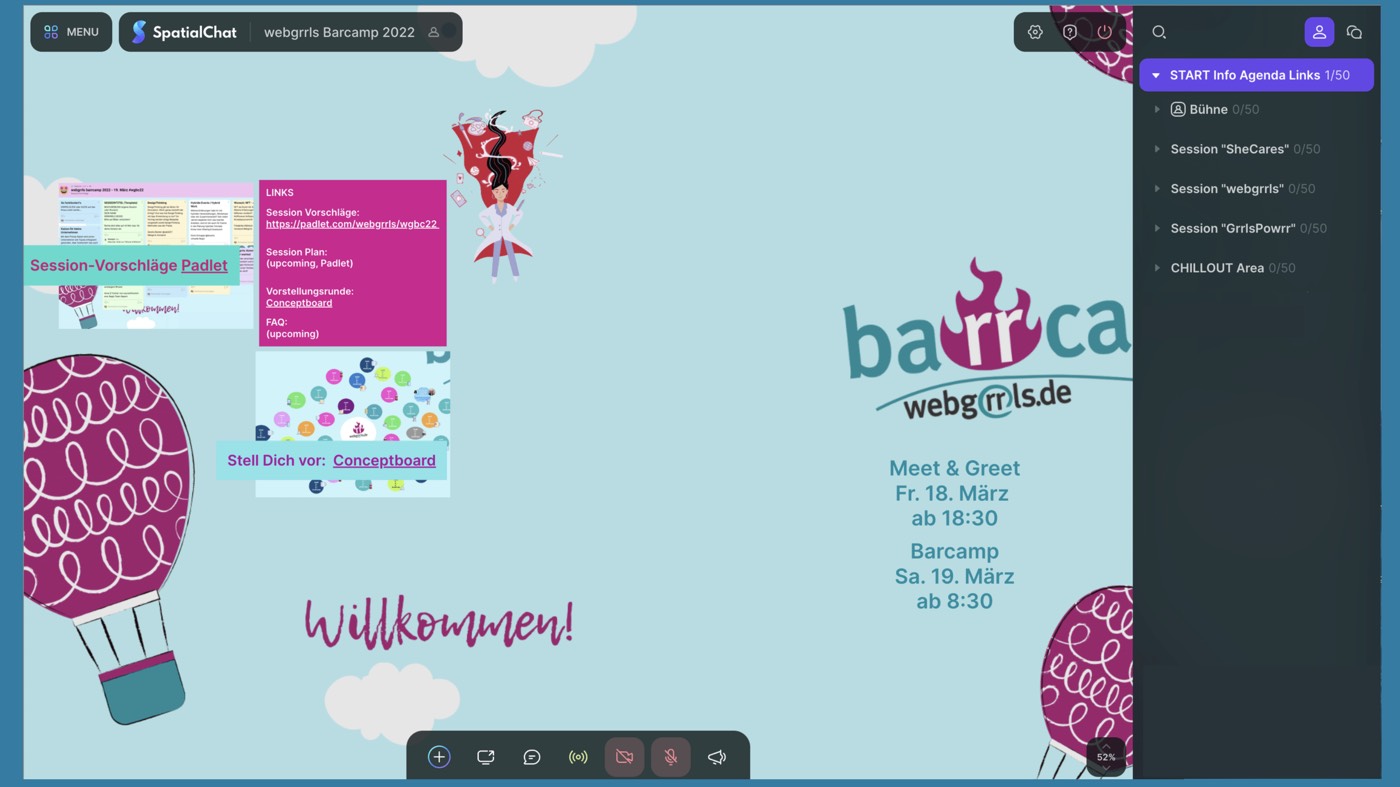Image resolution: width=1400 pixels, height=787 pixels.
Task: Collapse the START Info Agenda Links room
Action: [1156, 75]
